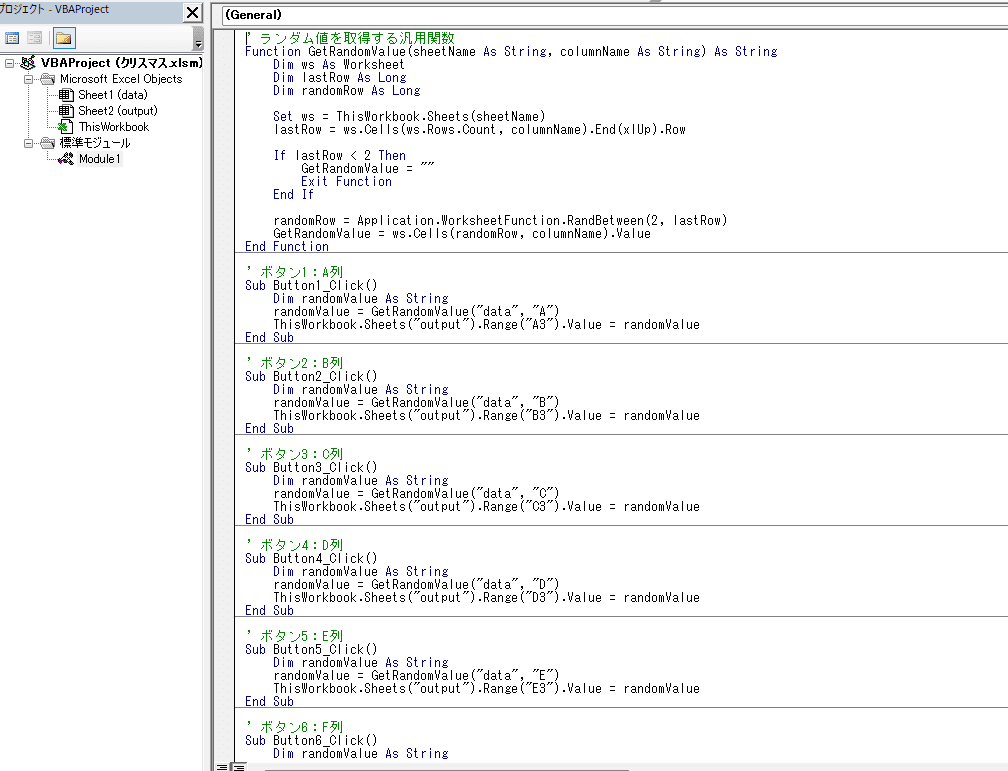This screenshot has width=1008, height=771.
Task: Click the 'If lastRow < 2 Then' line
Action: click(339, 156)
